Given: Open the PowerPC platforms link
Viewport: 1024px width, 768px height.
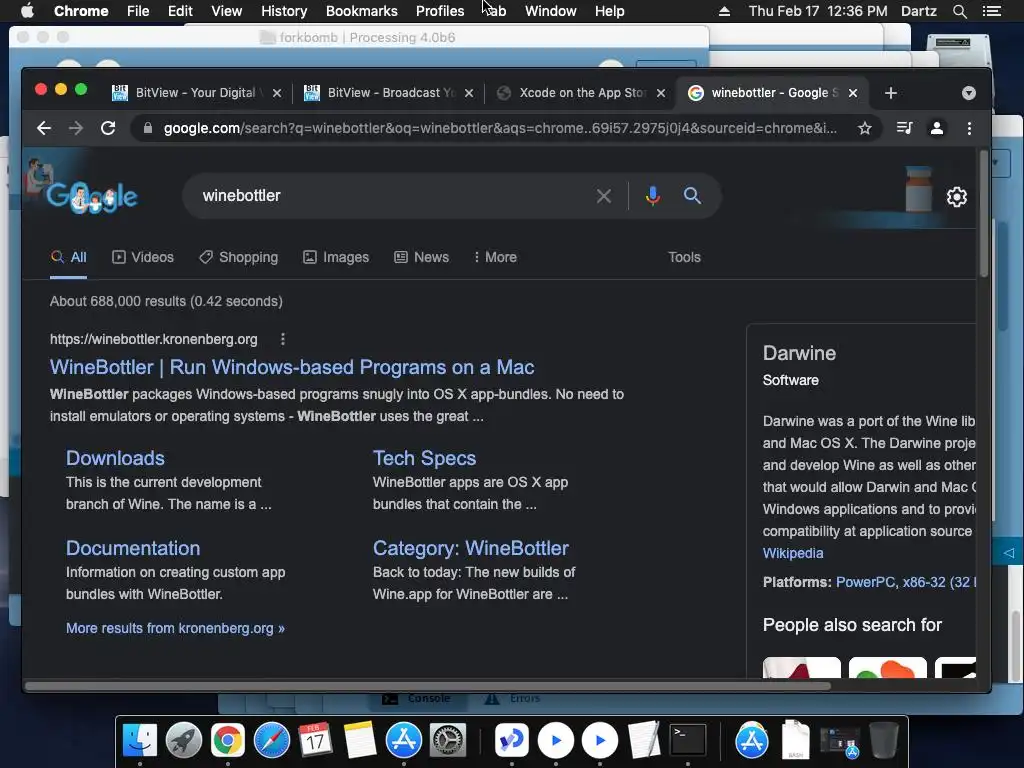Looking at the screenshot, I should point(866,582).
